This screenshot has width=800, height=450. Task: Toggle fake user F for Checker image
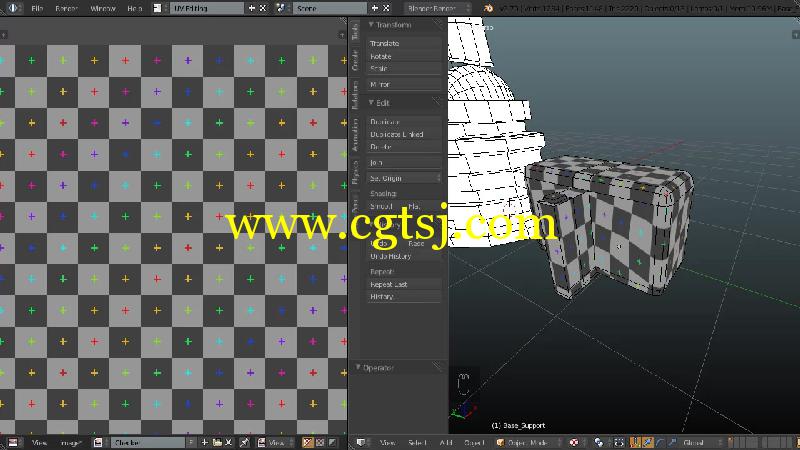pyautogui.click(x=191, y=442)
